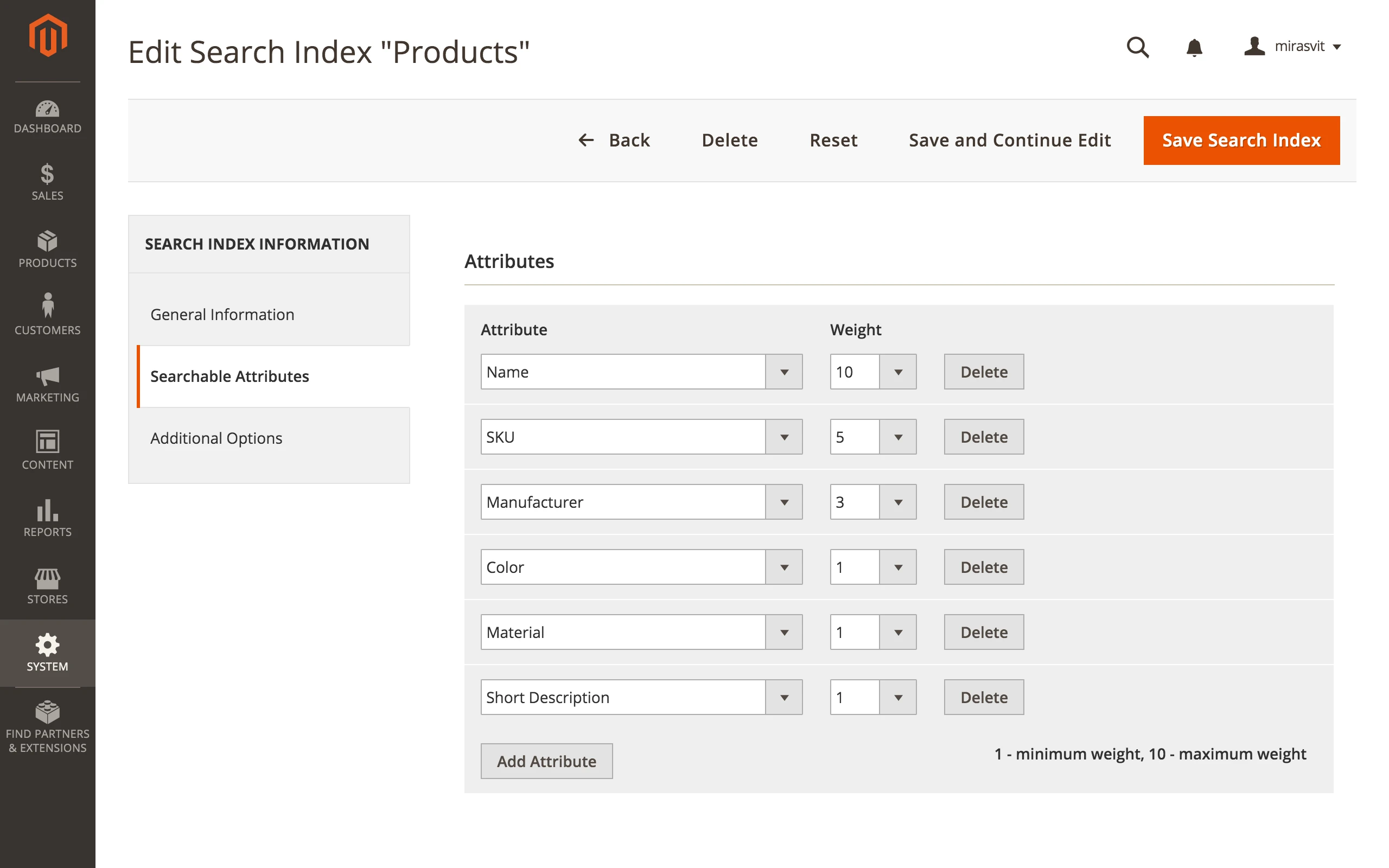Open the mirasvit account menu
1389x868 pixels.
[x=1293, y=47]
